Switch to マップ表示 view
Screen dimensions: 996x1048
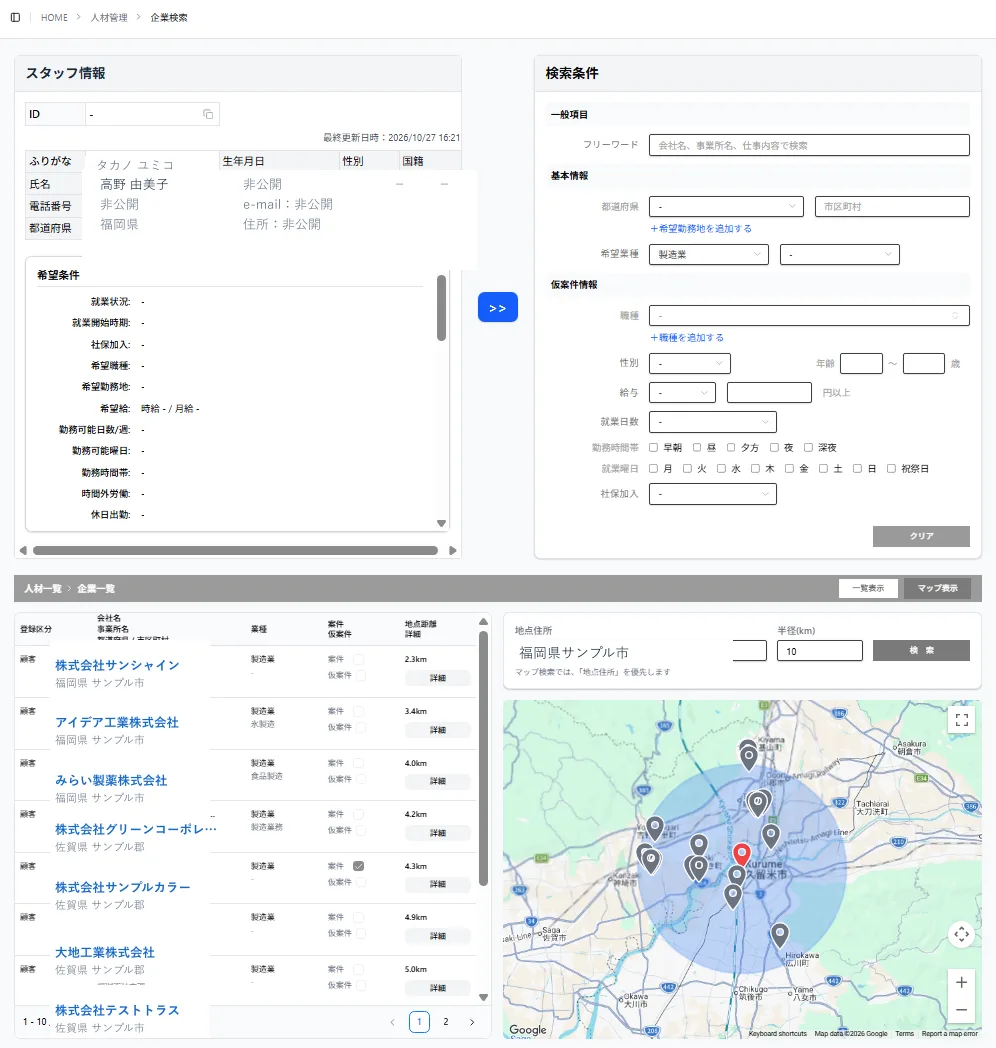(937, 588)
